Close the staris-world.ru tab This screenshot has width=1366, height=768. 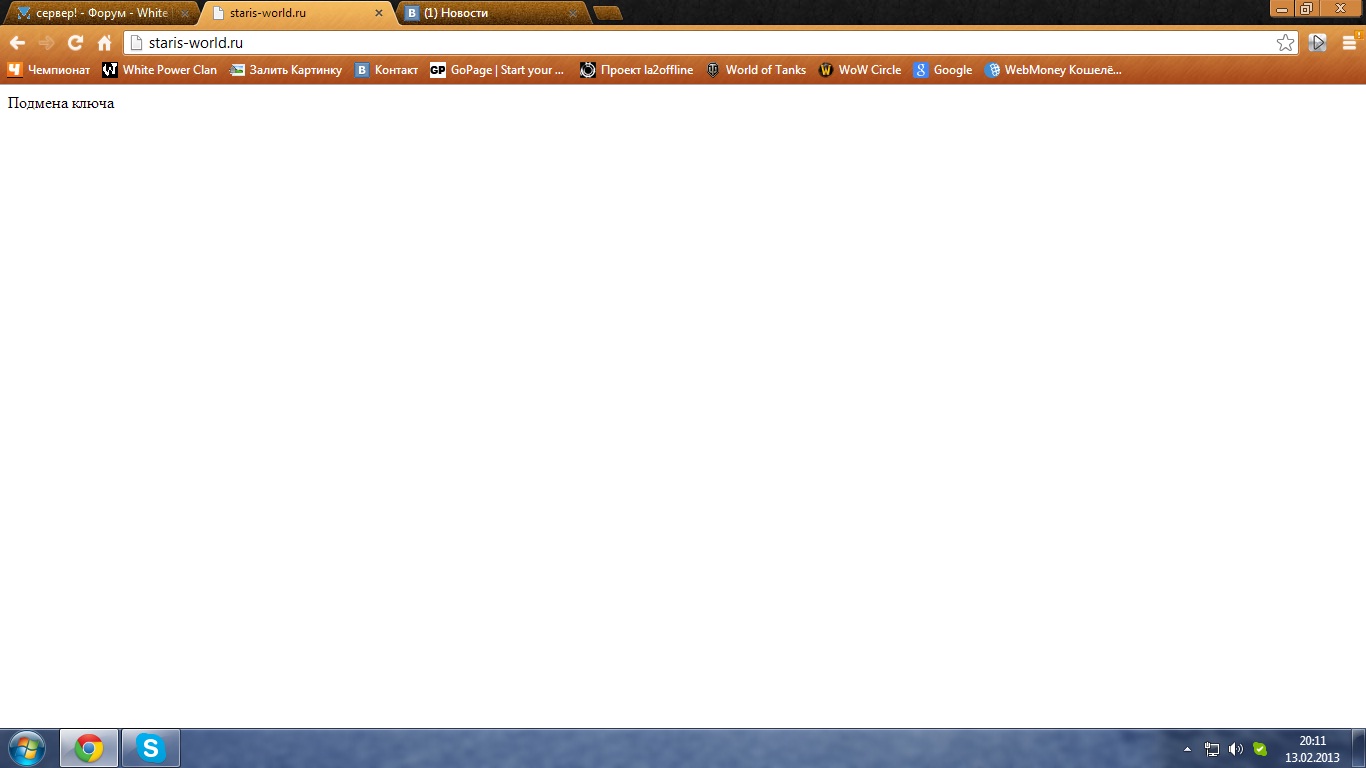click(378, 14)
